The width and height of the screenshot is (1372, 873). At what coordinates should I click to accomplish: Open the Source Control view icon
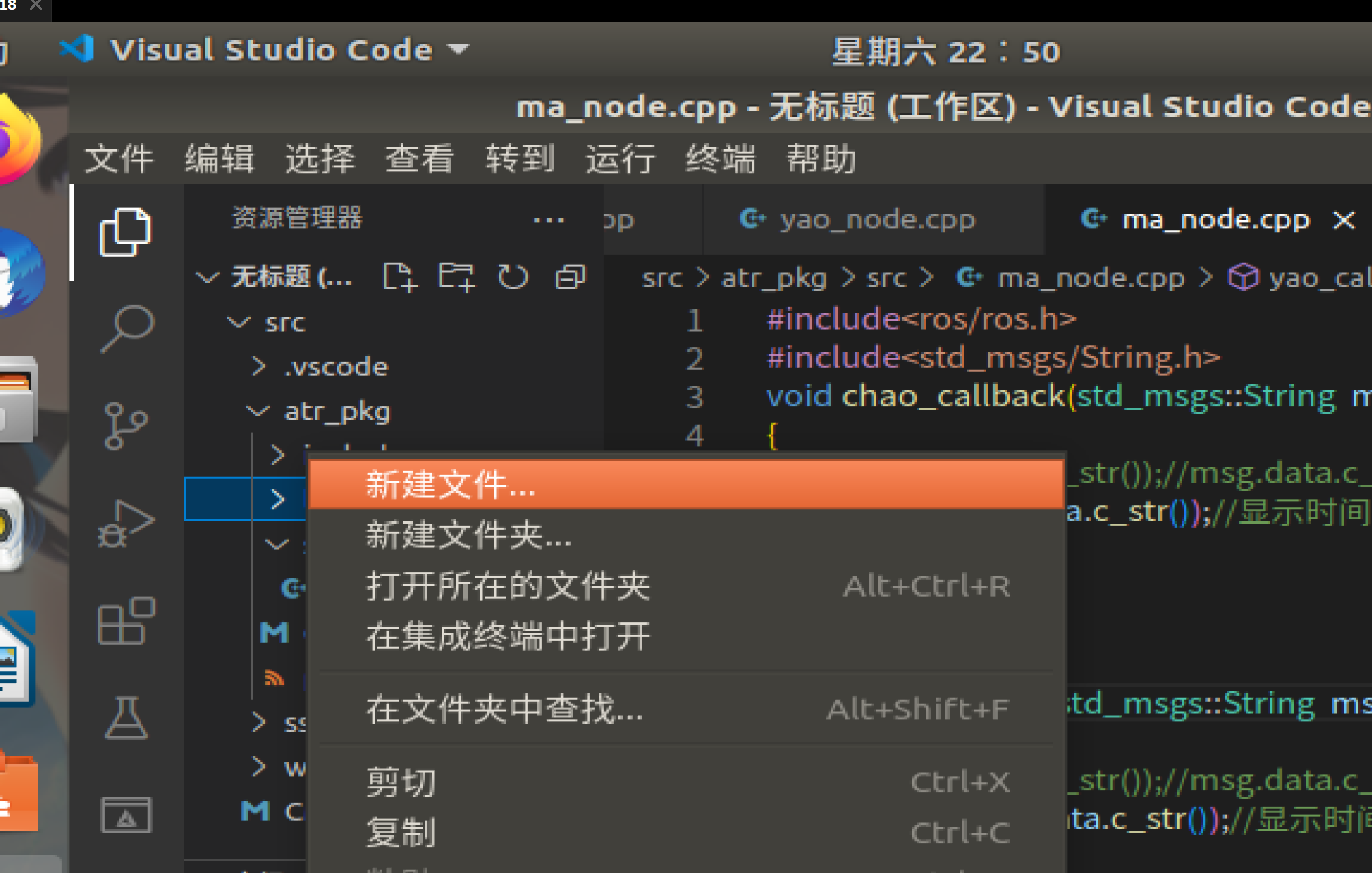tap(125, 426)
